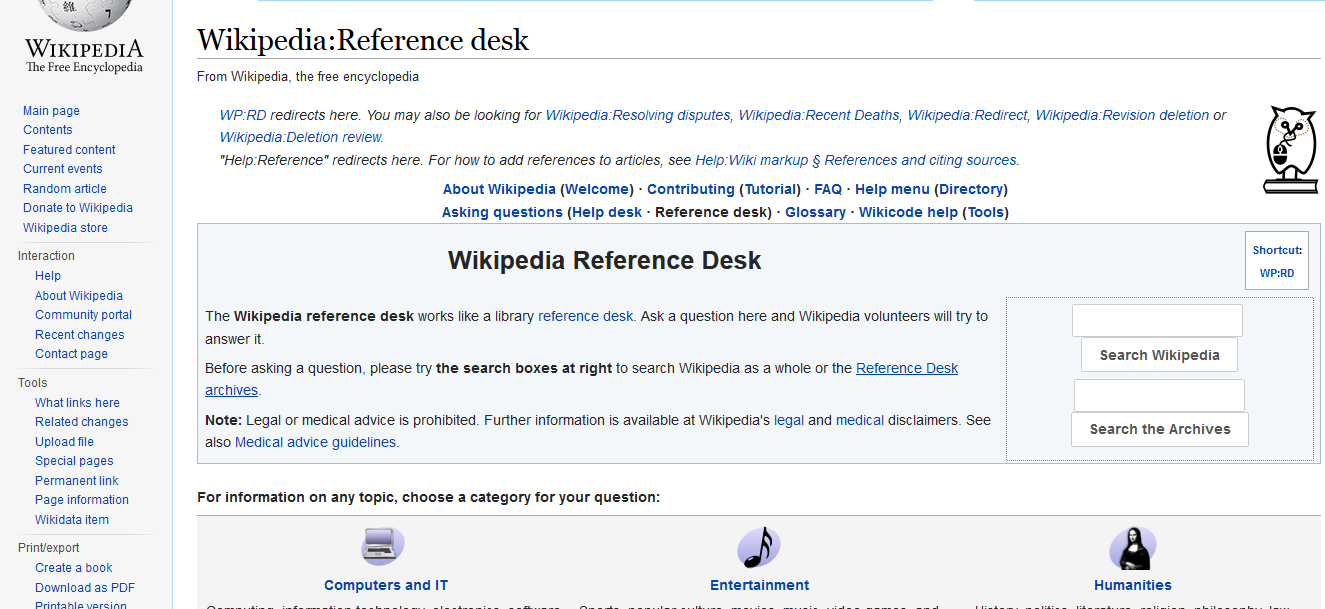Image resolution: width=1325 pixels, height=609 pixels.
Task: Open the Glossary navigation link
Action: [x=815, y=212]
